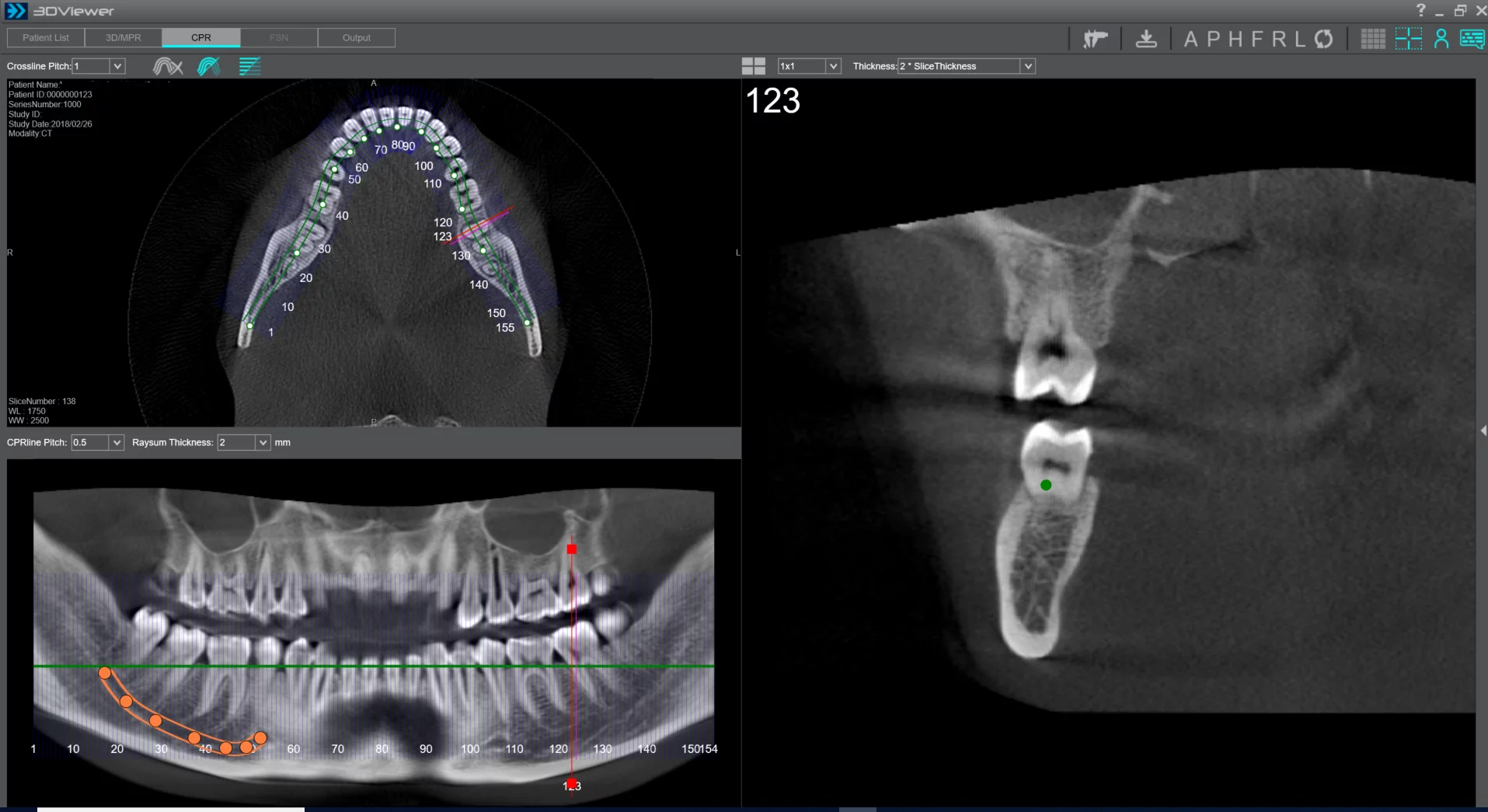Image resolution: width=1488 pixels, height=812 pixels.
Task: Click the Output button
Action: (357, 37)
